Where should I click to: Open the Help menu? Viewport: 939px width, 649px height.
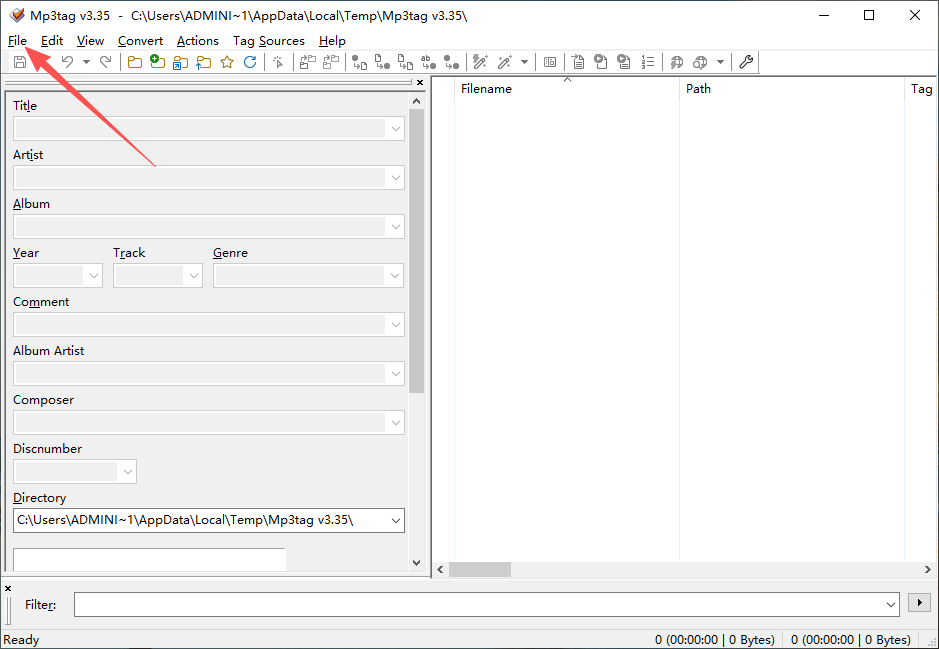coord(332,41)
